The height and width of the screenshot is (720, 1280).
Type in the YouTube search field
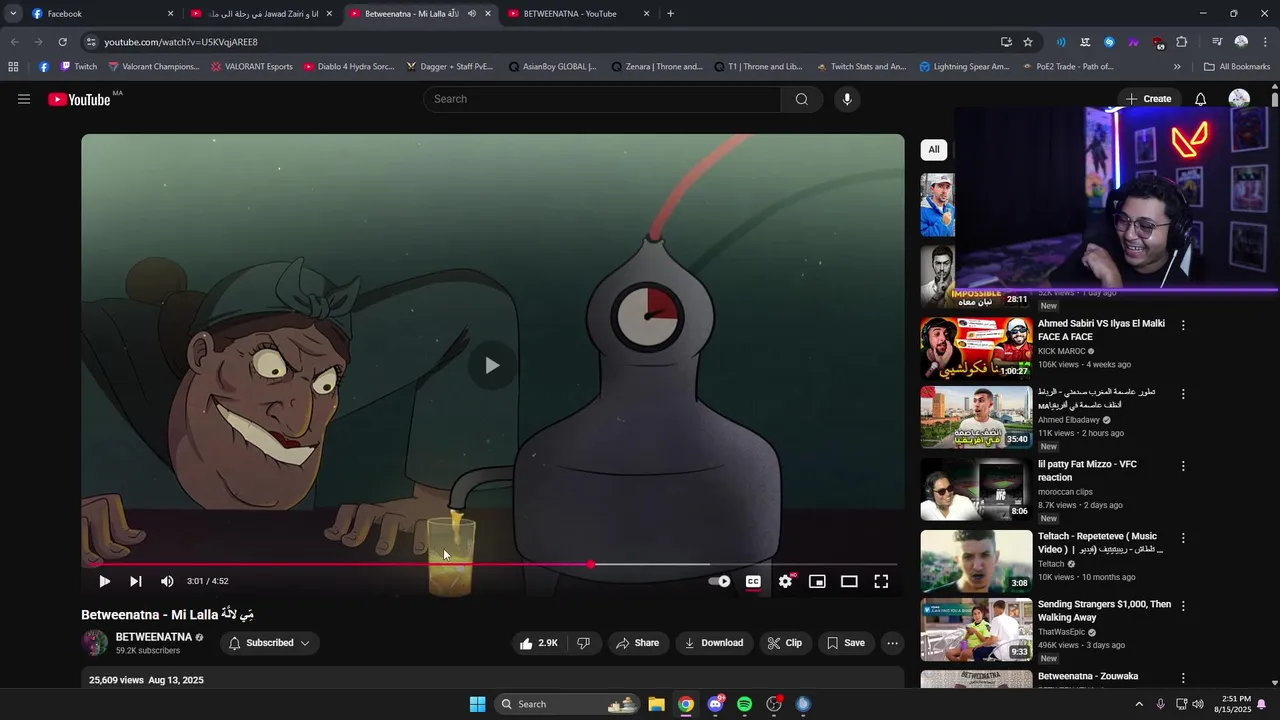(603, 99)
